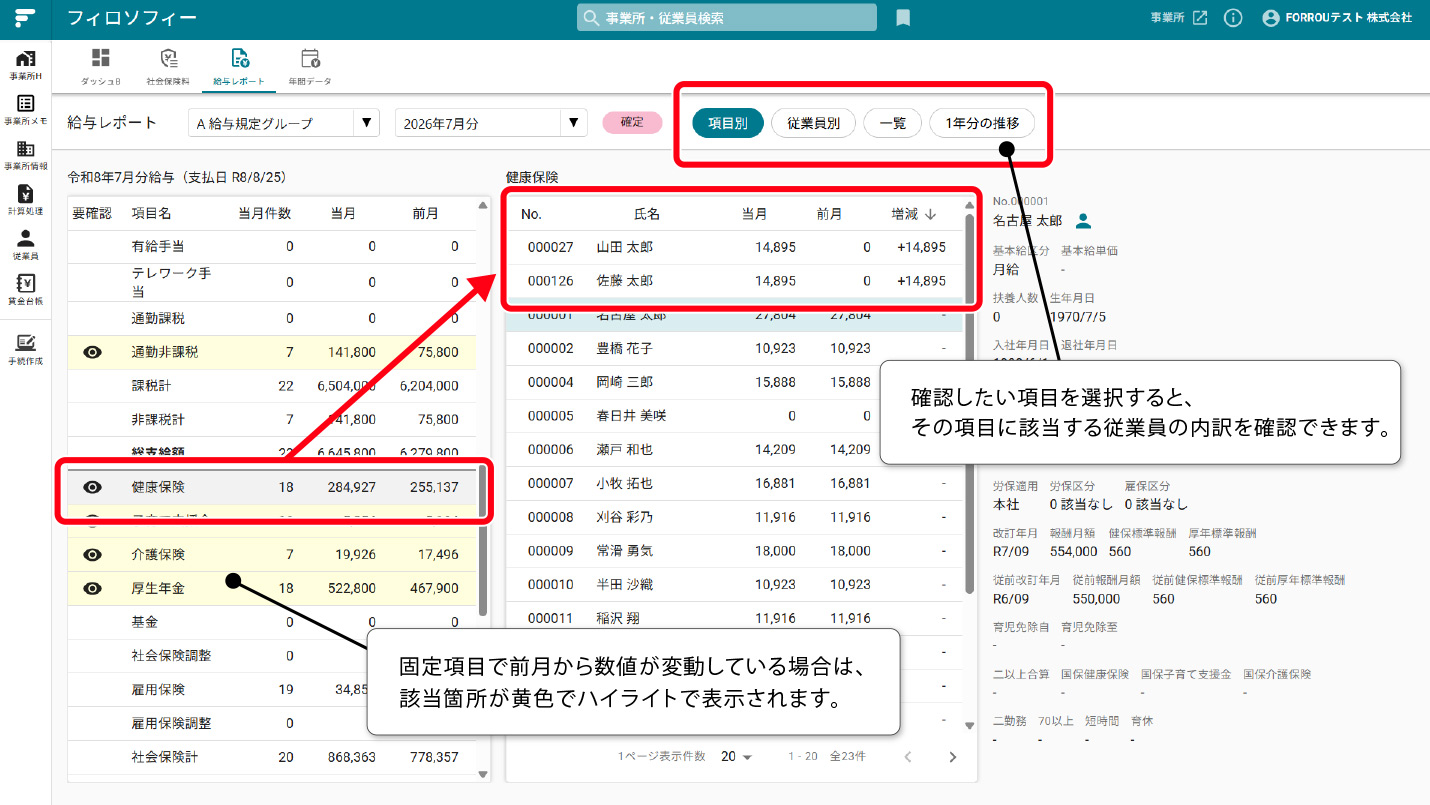
Task: Select the 基金 row
Action: (272, 622)
